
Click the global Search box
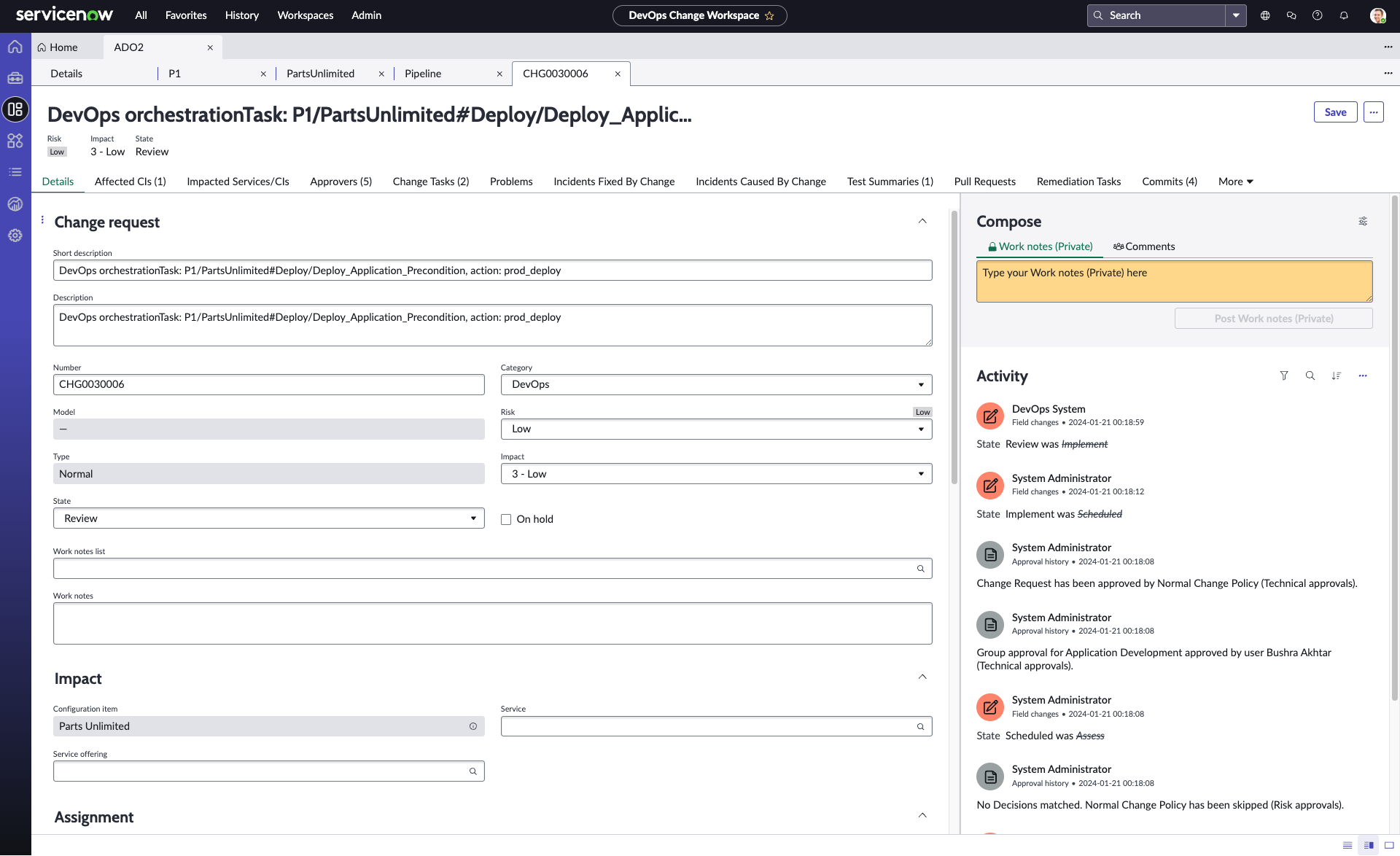click(x=1156, y=15)
